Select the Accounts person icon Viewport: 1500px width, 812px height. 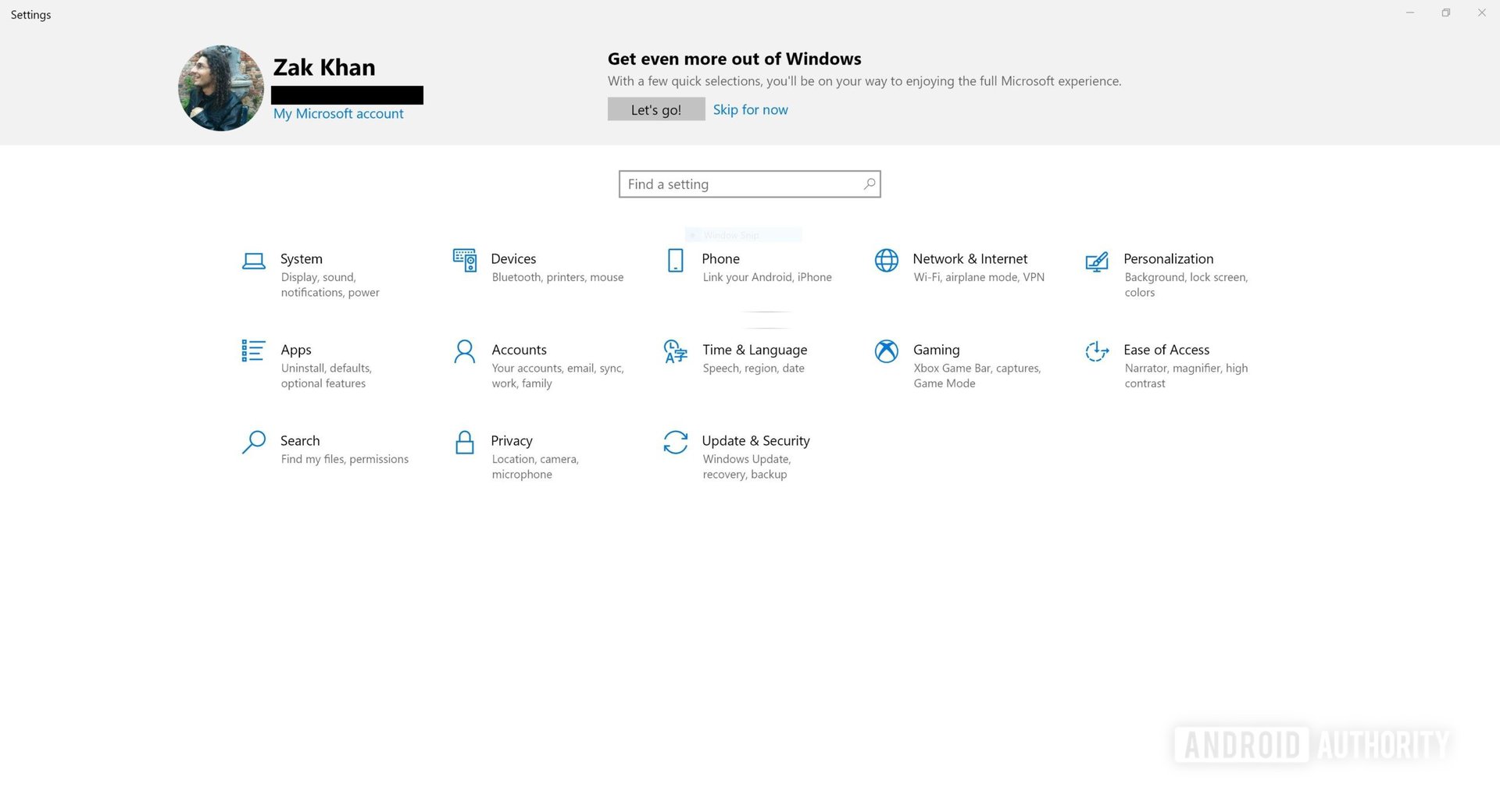click(465, 351)
